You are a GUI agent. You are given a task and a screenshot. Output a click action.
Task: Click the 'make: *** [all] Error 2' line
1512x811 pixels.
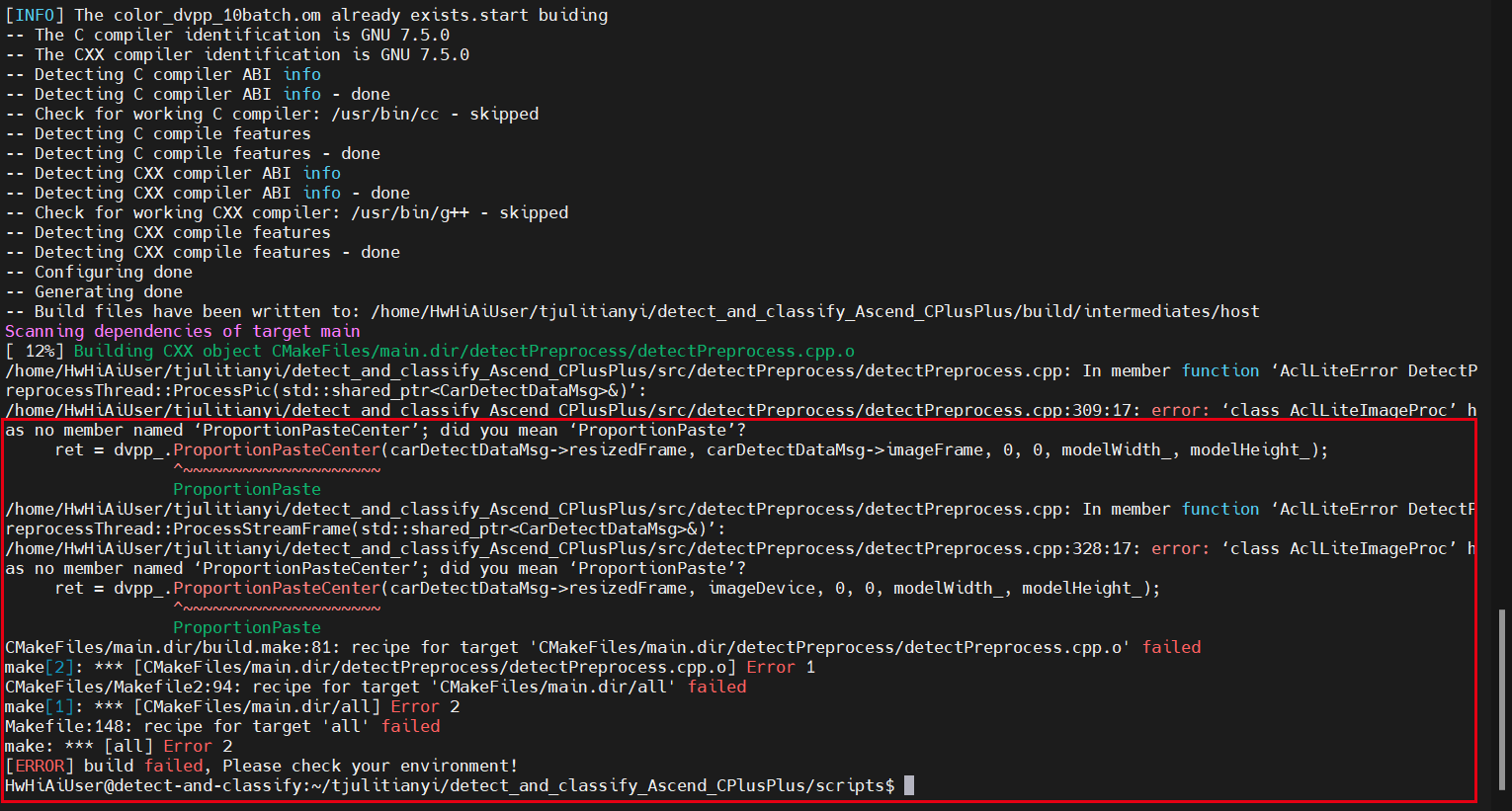click(119, 746)
